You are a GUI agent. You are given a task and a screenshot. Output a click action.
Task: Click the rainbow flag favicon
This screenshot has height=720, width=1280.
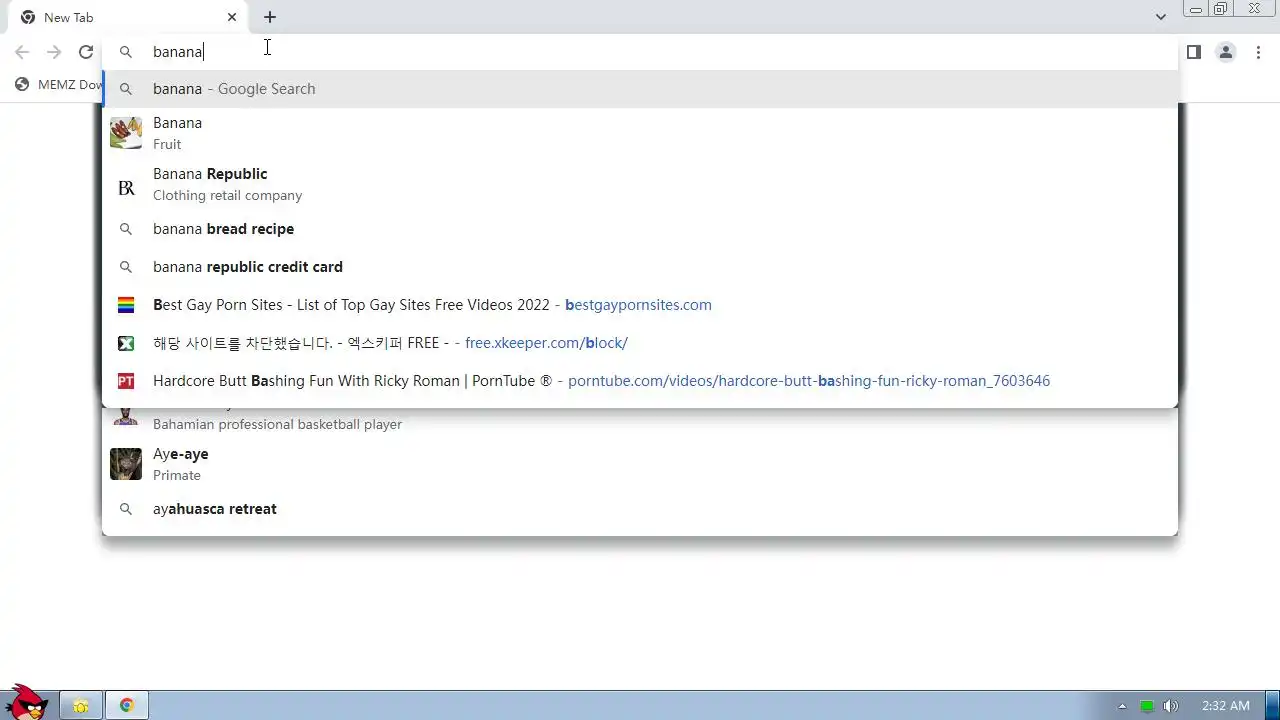coord(126,305)
